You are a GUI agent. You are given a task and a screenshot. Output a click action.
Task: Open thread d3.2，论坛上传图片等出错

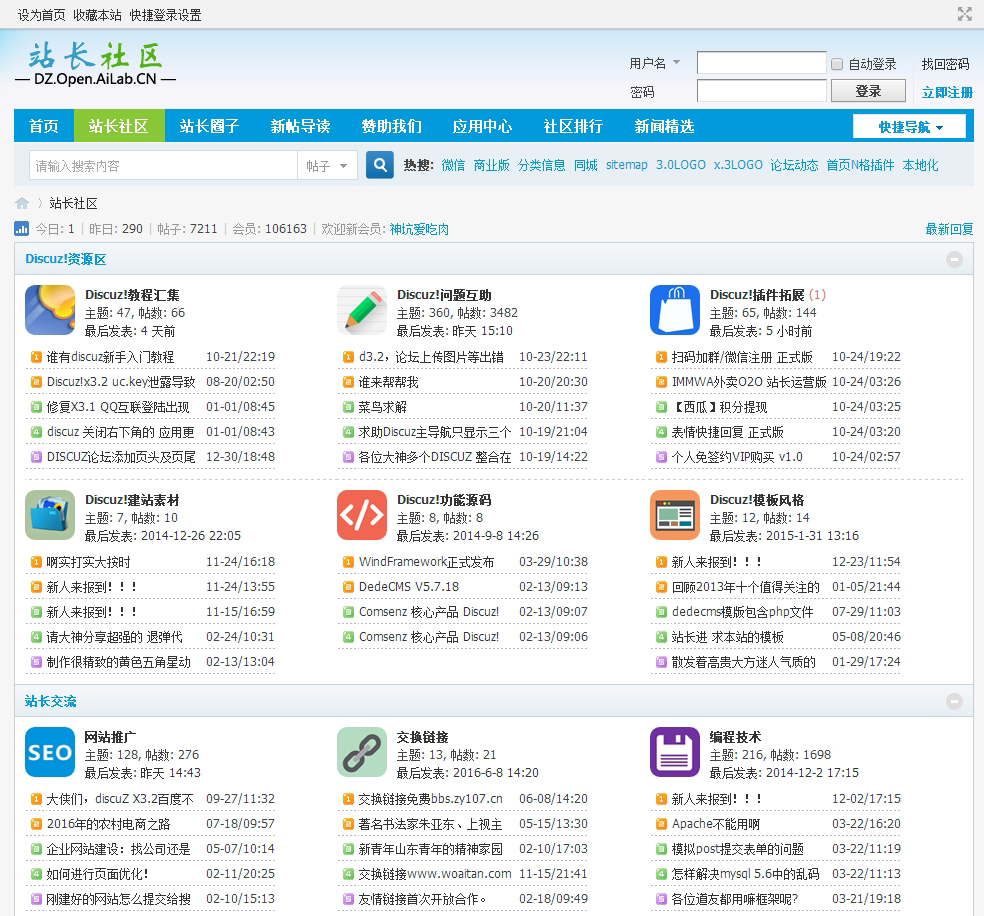431,357
